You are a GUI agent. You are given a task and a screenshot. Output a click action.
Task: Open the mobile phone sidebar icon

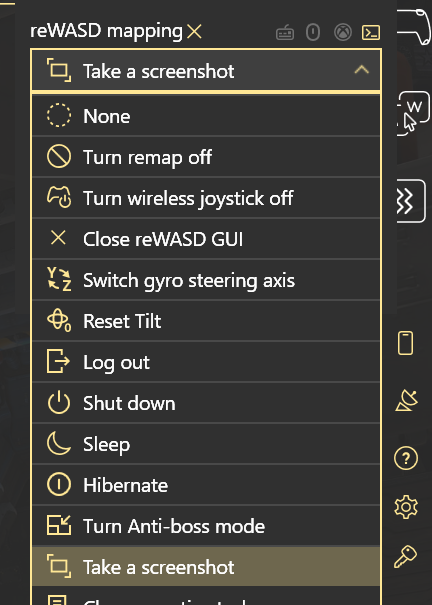(405, 343)
